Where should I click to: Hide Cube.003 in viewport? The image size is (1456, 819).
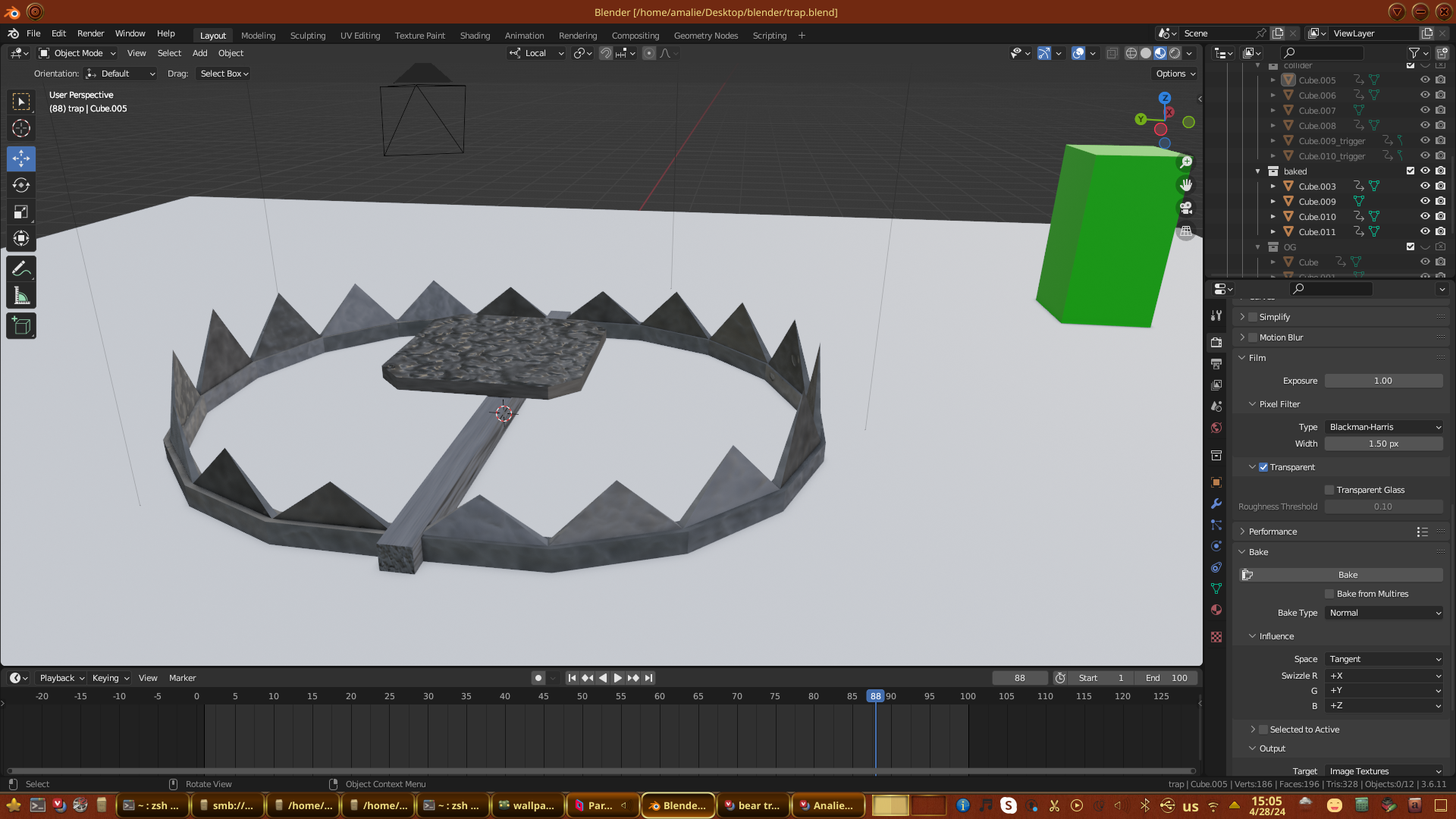[1425, 186]
